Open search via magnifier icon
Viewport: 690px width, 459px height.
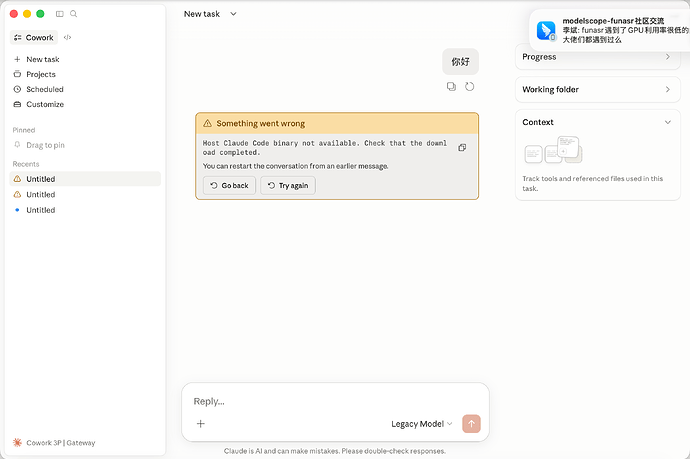tap(73, 14)
